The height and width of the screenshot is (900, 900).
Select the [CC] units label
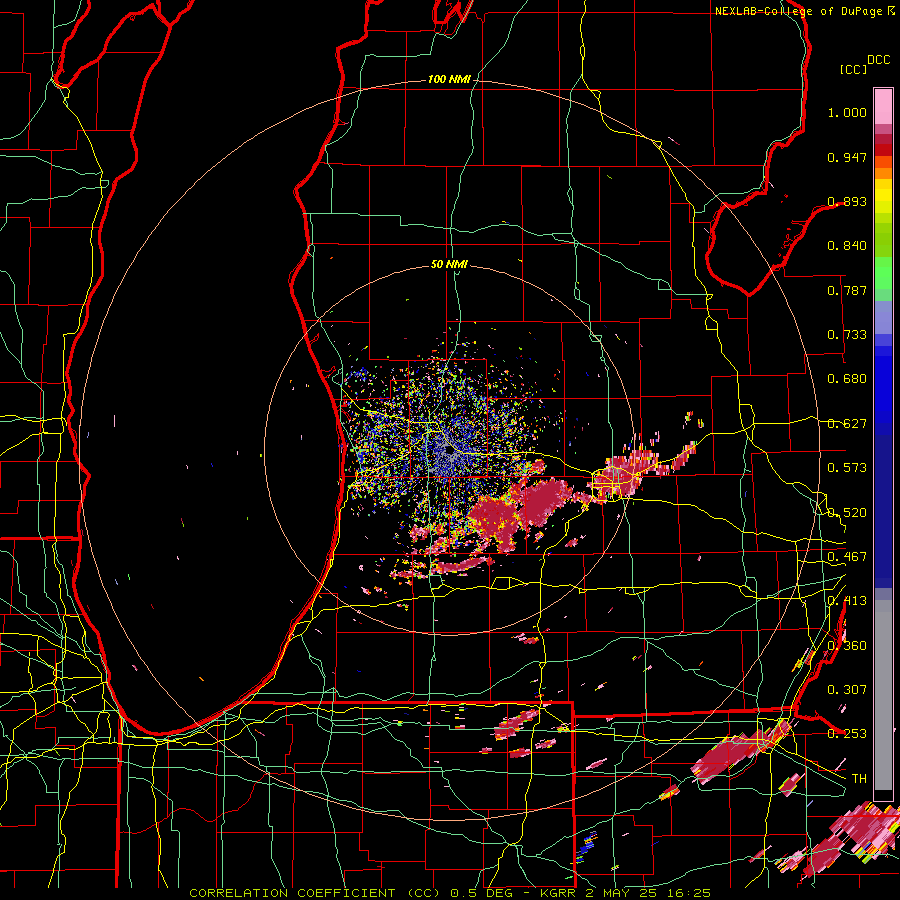tap(854, 69)
